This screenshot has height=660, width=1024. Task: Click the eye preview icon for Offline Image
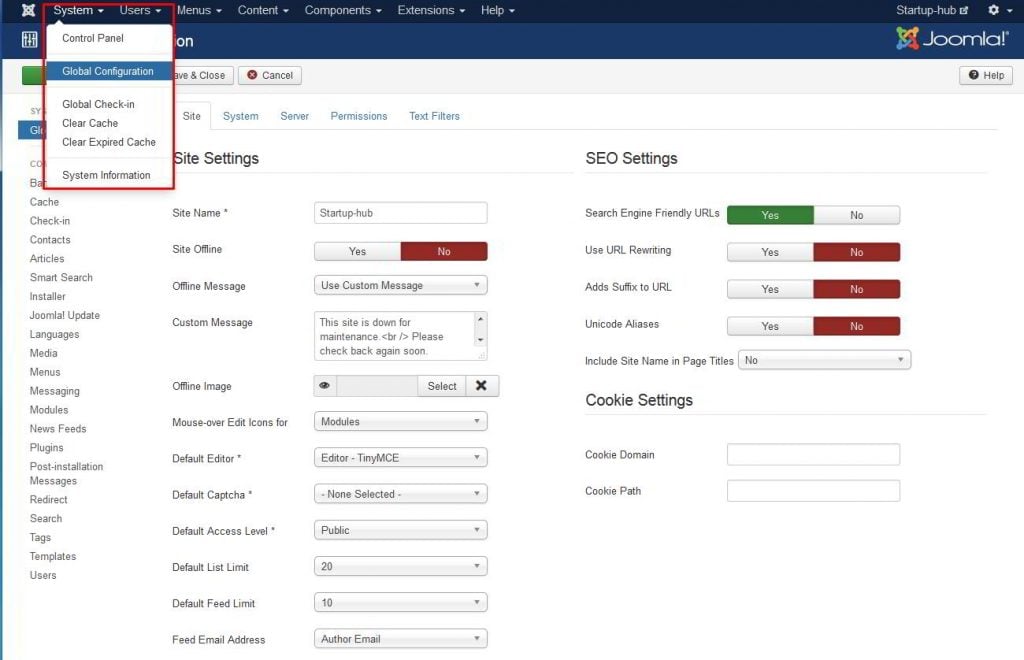[325, 386]
